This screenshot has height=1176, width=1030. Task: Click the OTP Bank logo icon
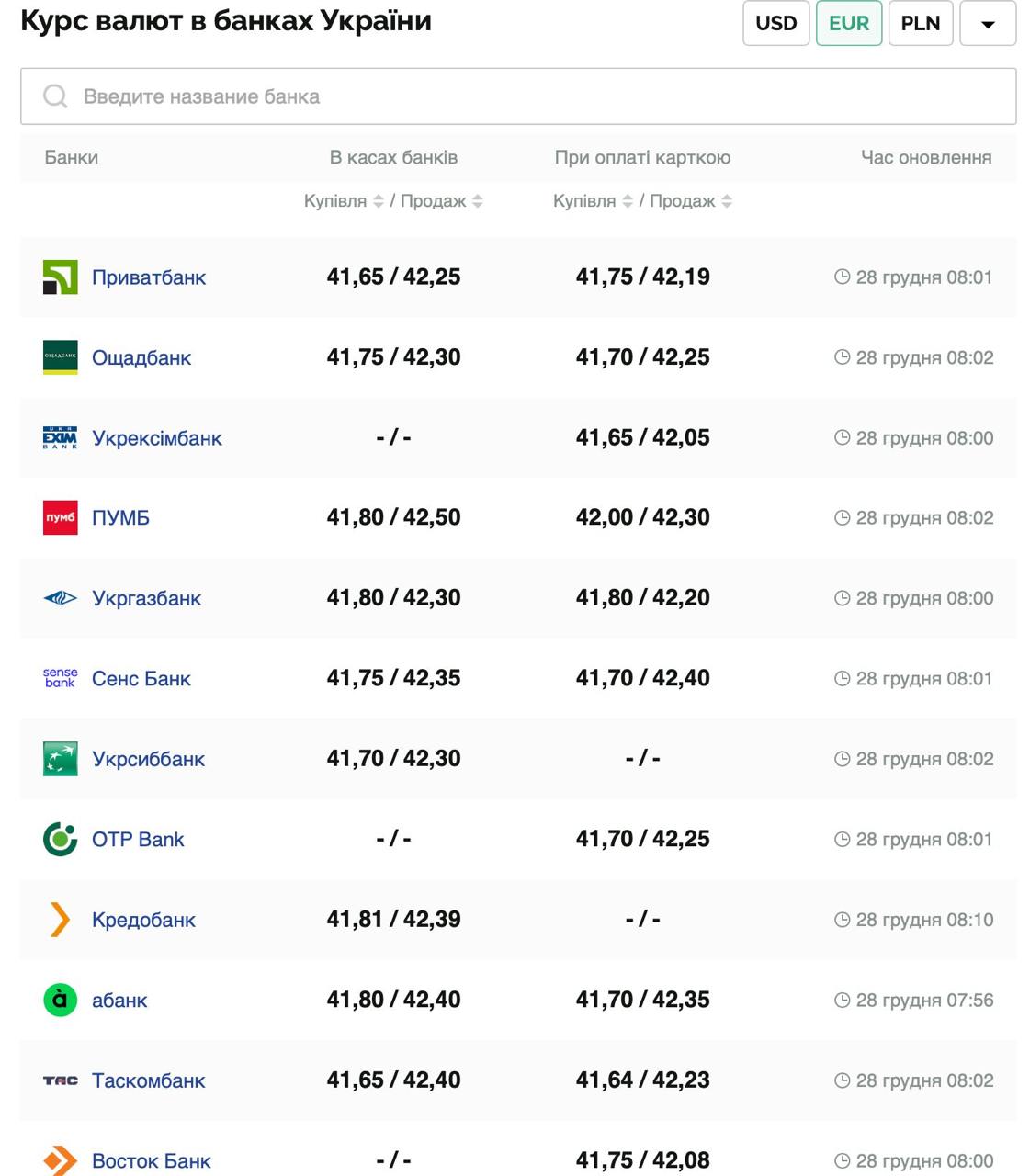pos(60,840)
